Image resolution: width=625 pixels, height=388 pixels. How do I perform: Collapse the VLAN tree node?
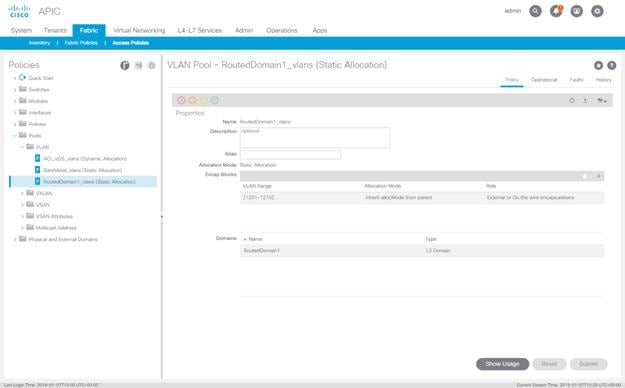coord(22,147)
